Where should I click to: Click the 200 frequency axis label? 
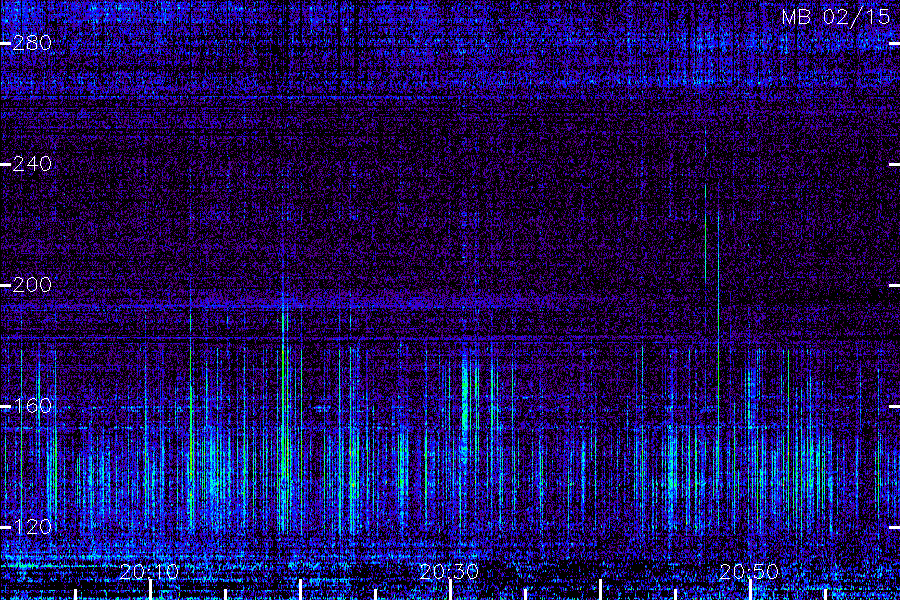pyautogui.click(x=32, y=285)
